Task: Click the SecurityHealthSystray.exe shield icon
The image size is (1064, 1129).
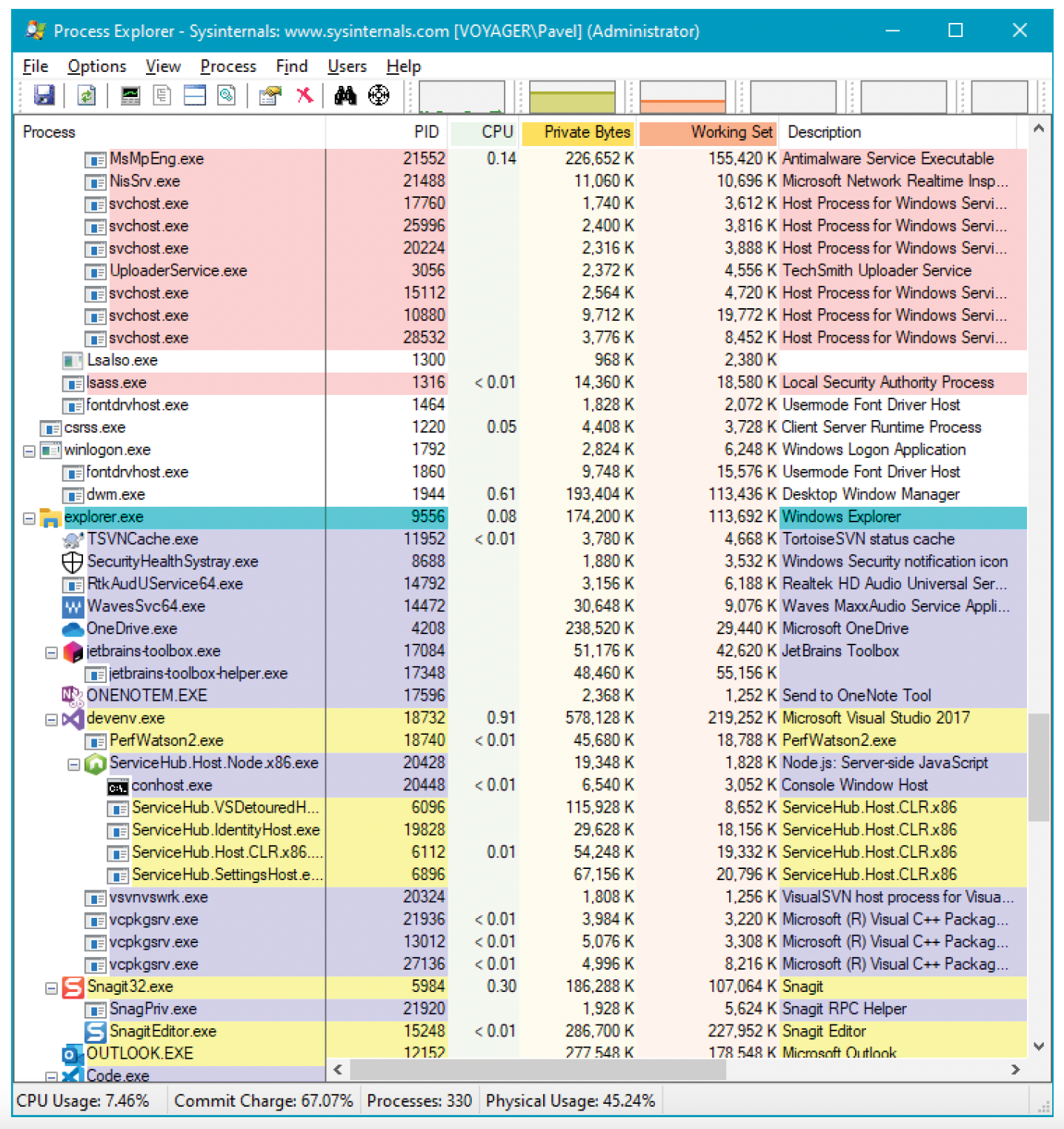Action: coord(73,562)
